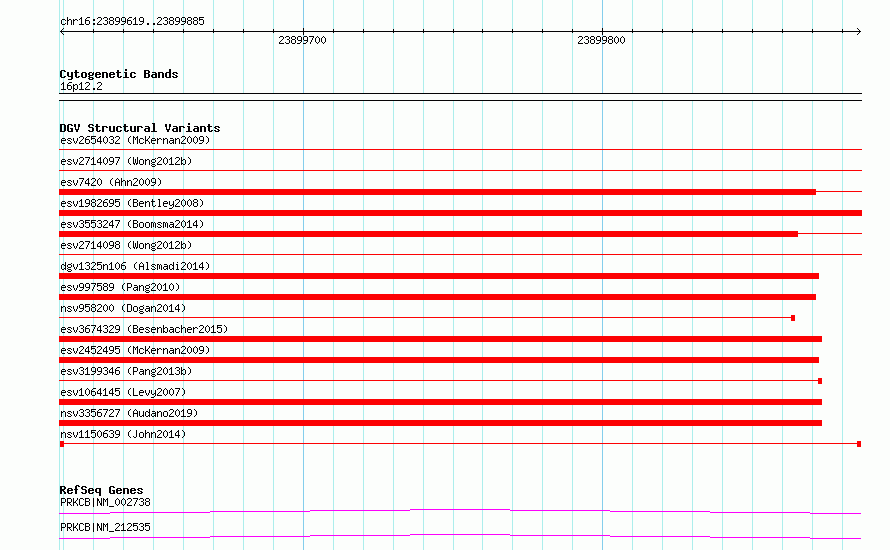Click the magenta line of PRKCB|NM_212535
The width and height of the screenshot is (890, 550).
pyautogui.click(x=460, y=536)
